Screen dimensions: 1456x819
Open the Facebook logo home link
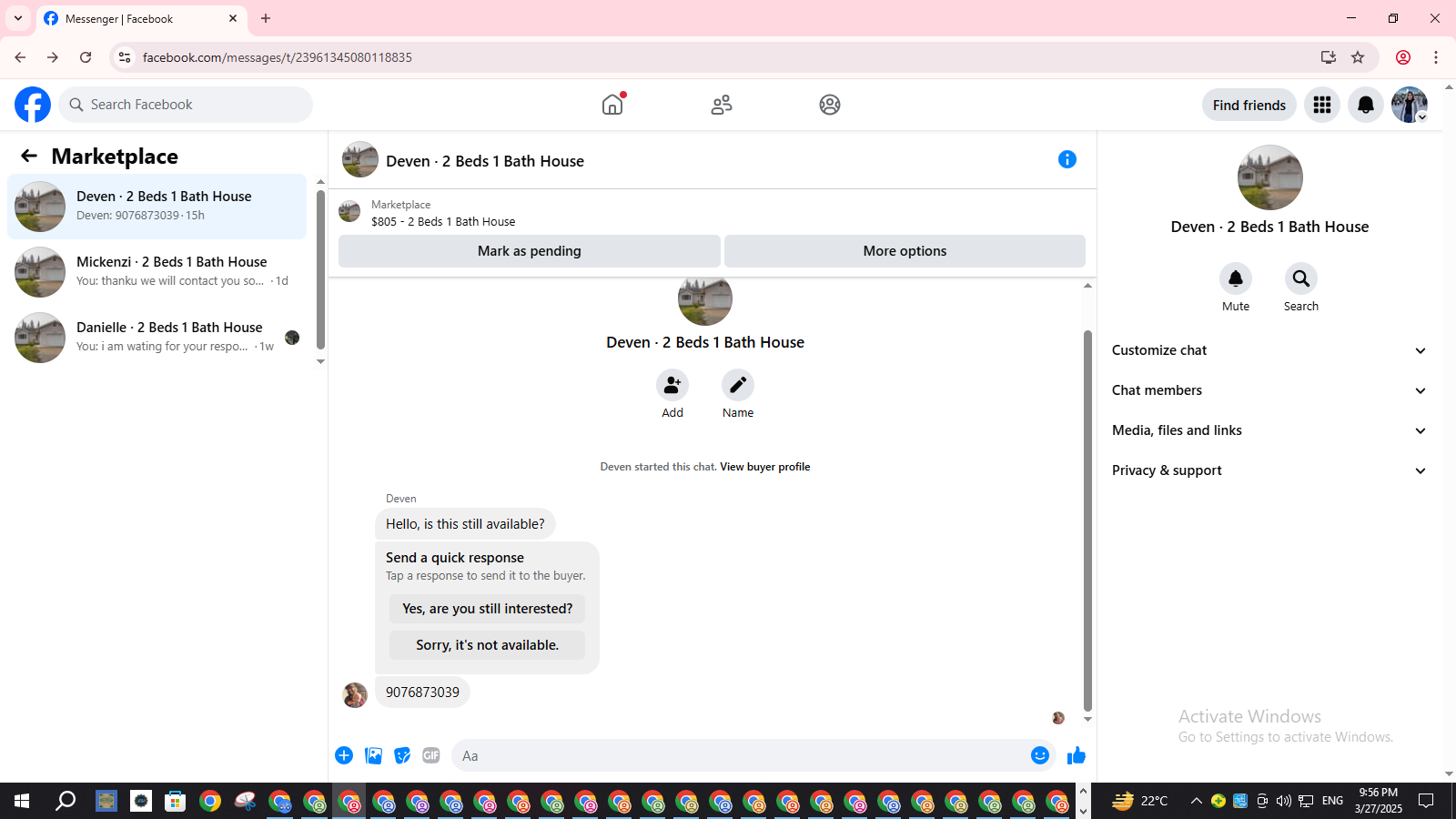click(x=33, y=105)
